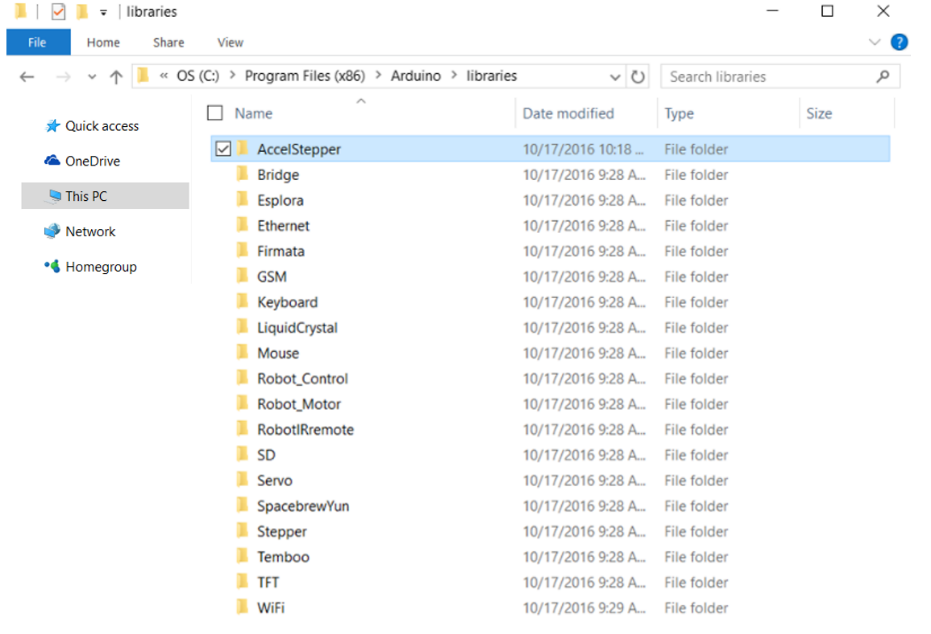Screen dimensions: 931x634
Task: Click the Refresh button beside address bar
Action: coord(639,77)
